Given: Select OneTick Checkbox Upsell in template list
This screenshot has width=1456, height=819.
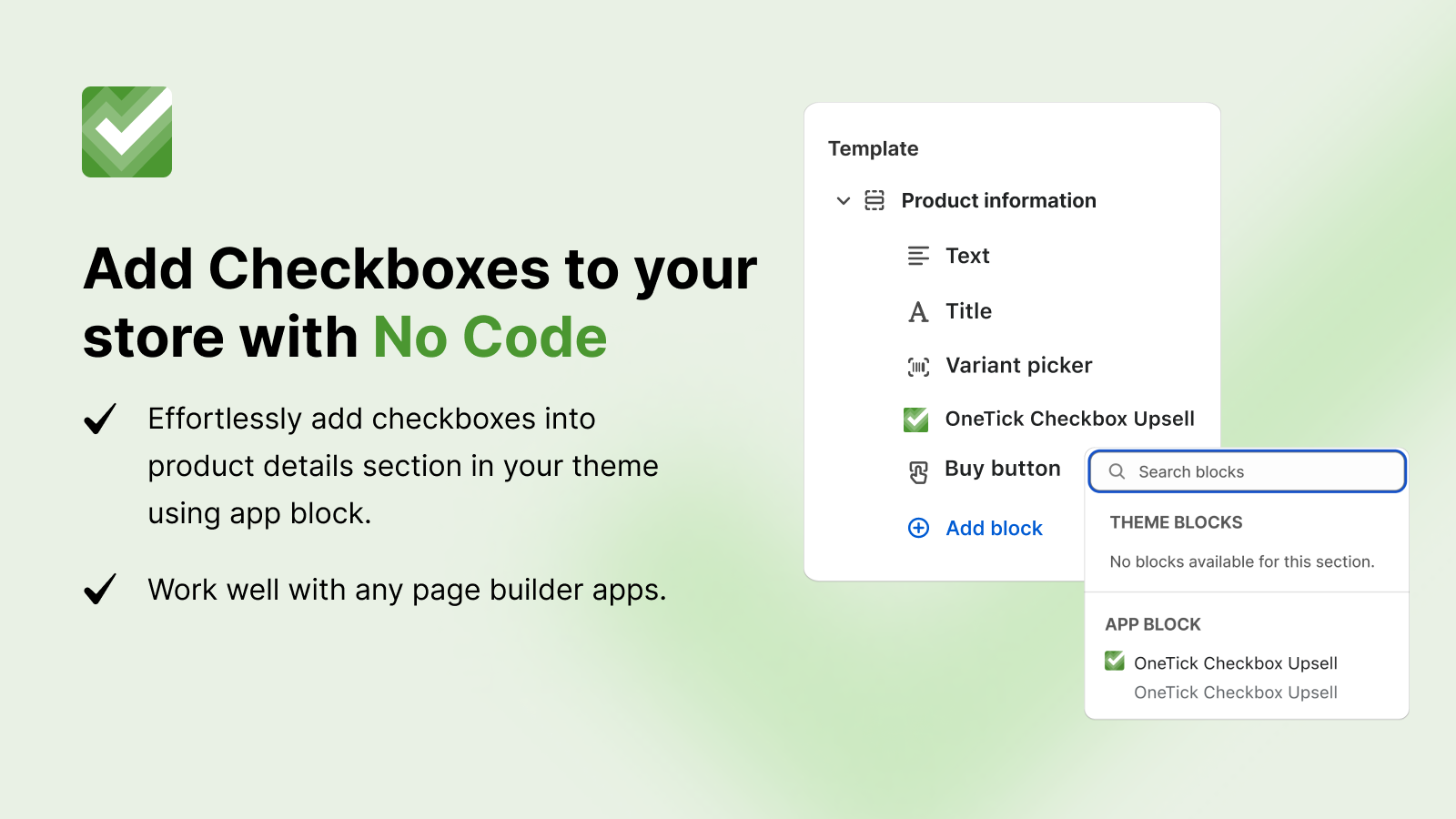Looking at the screenshot, I should 1069,419.
